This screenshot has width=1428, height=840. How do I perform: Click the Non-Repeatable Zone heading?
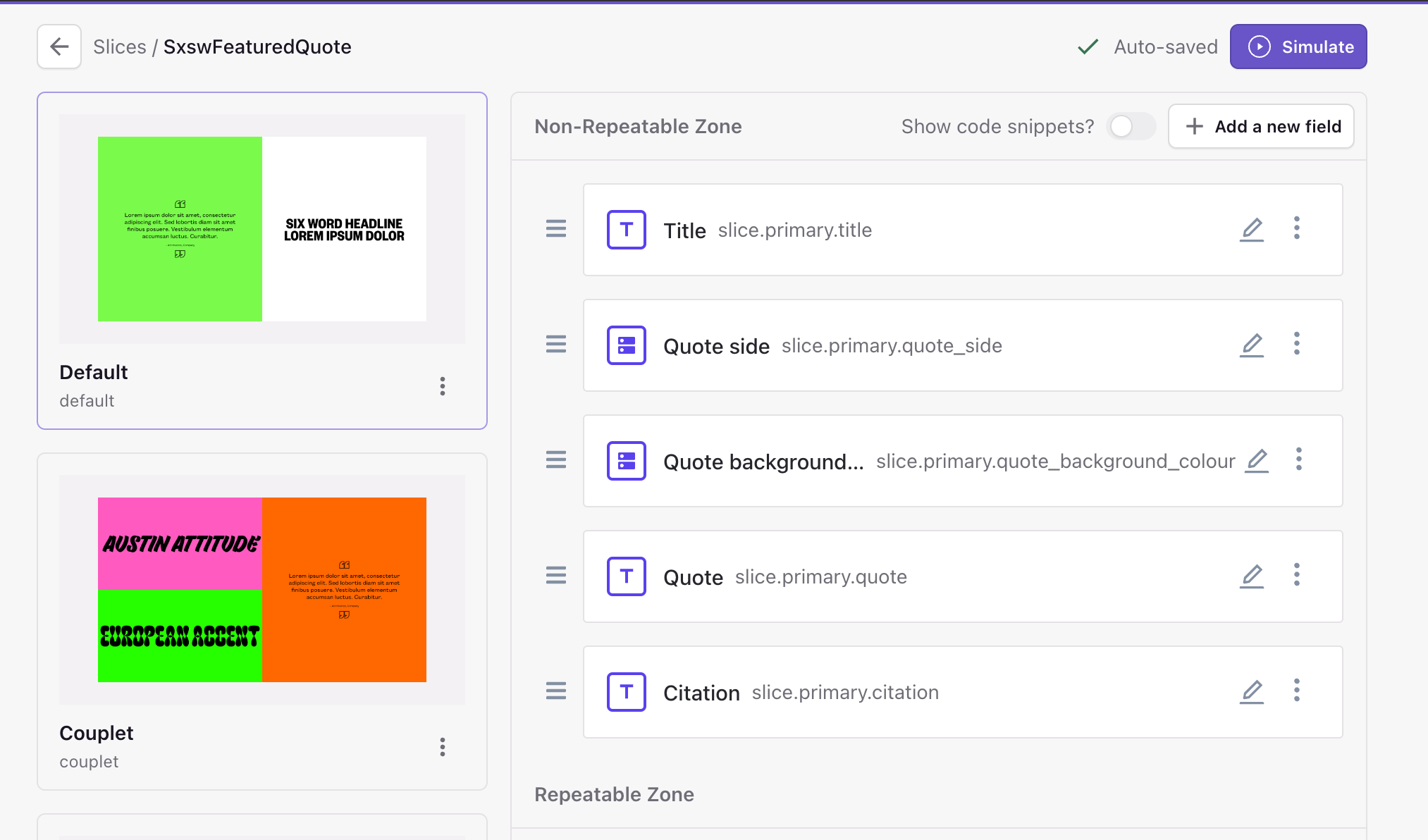click(x=638, y=126)
